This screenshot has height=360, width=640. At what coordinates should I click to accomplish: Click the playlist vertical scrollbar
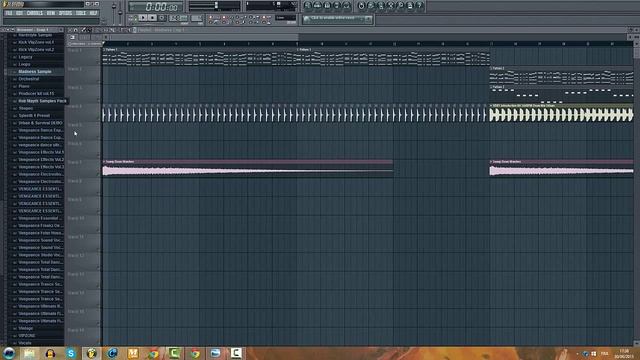click(x=636, y=194)
